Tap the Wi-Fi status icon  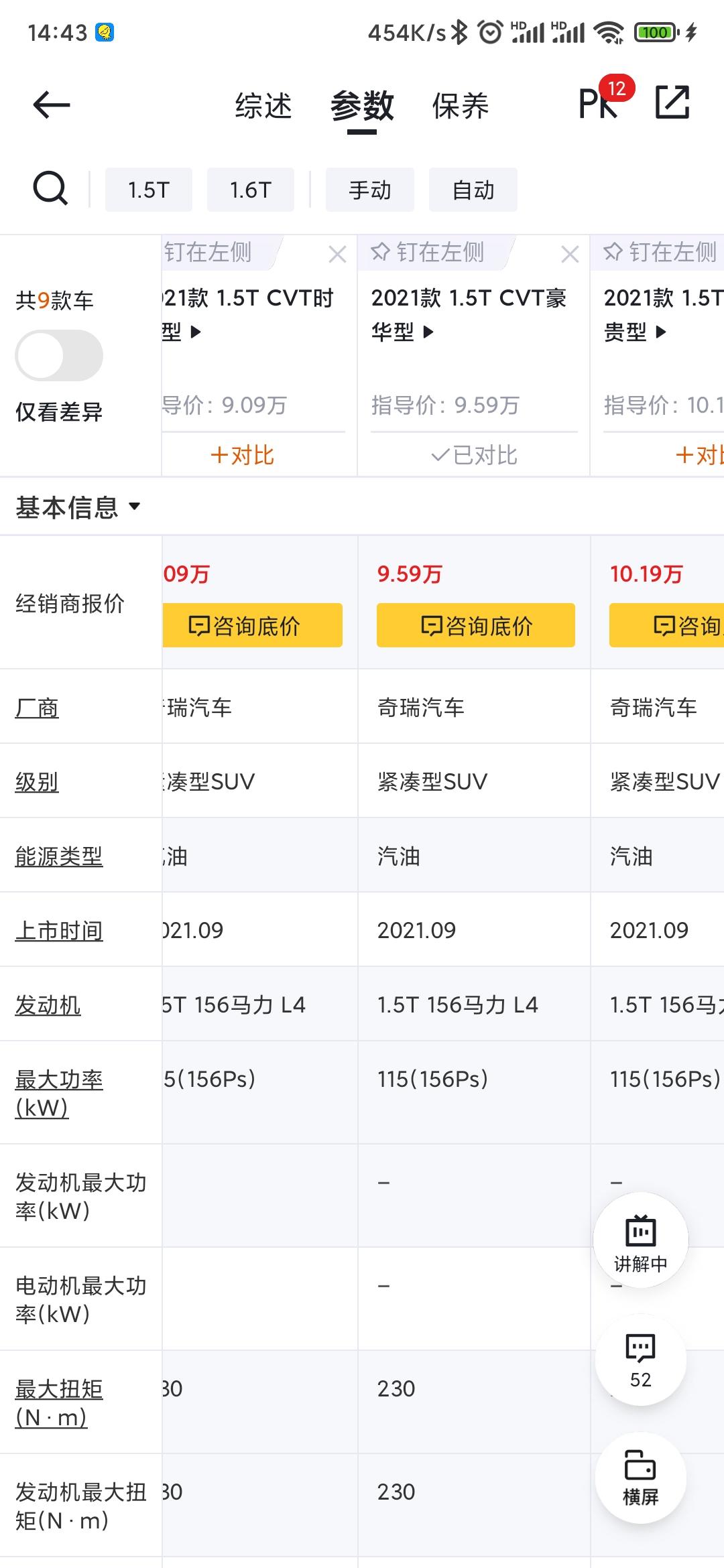(x=609, y=32)
